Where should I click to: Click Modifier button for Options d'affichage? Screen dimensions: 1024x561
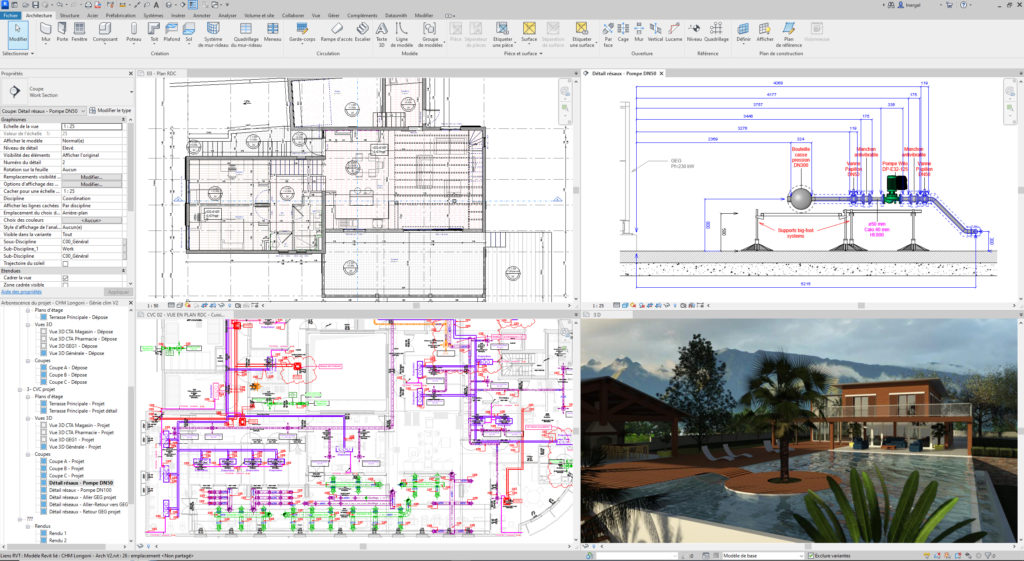pos(91,184)
